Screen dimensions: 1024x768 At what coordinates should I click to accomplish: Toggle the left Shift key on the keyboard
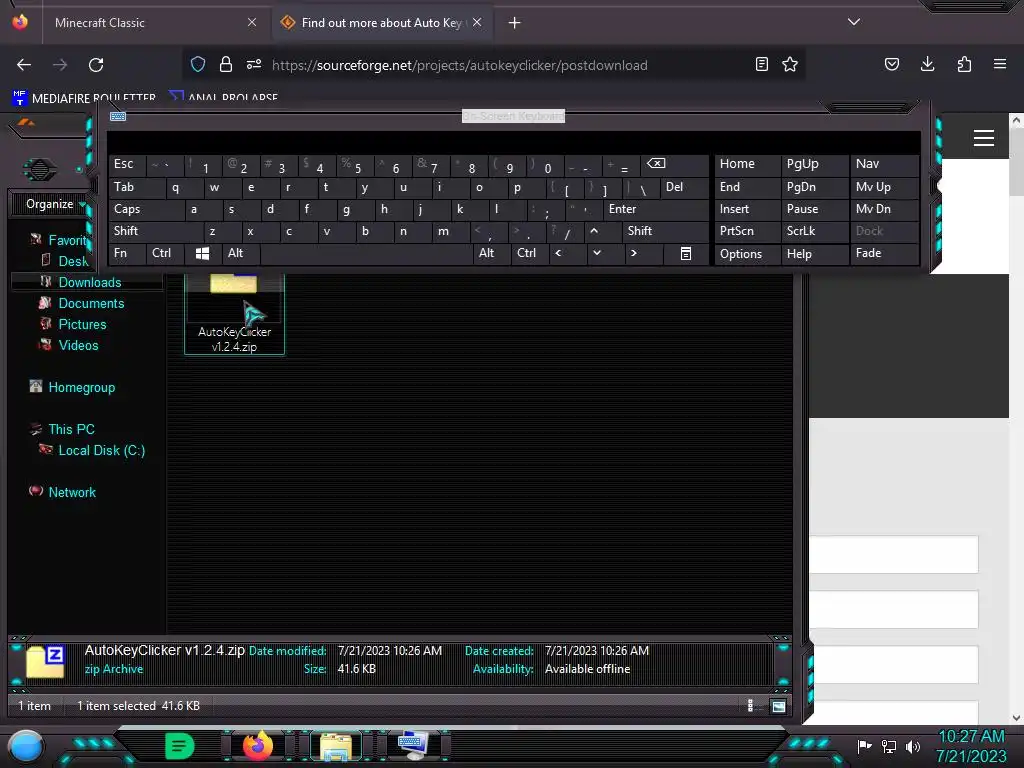point(155,231)
